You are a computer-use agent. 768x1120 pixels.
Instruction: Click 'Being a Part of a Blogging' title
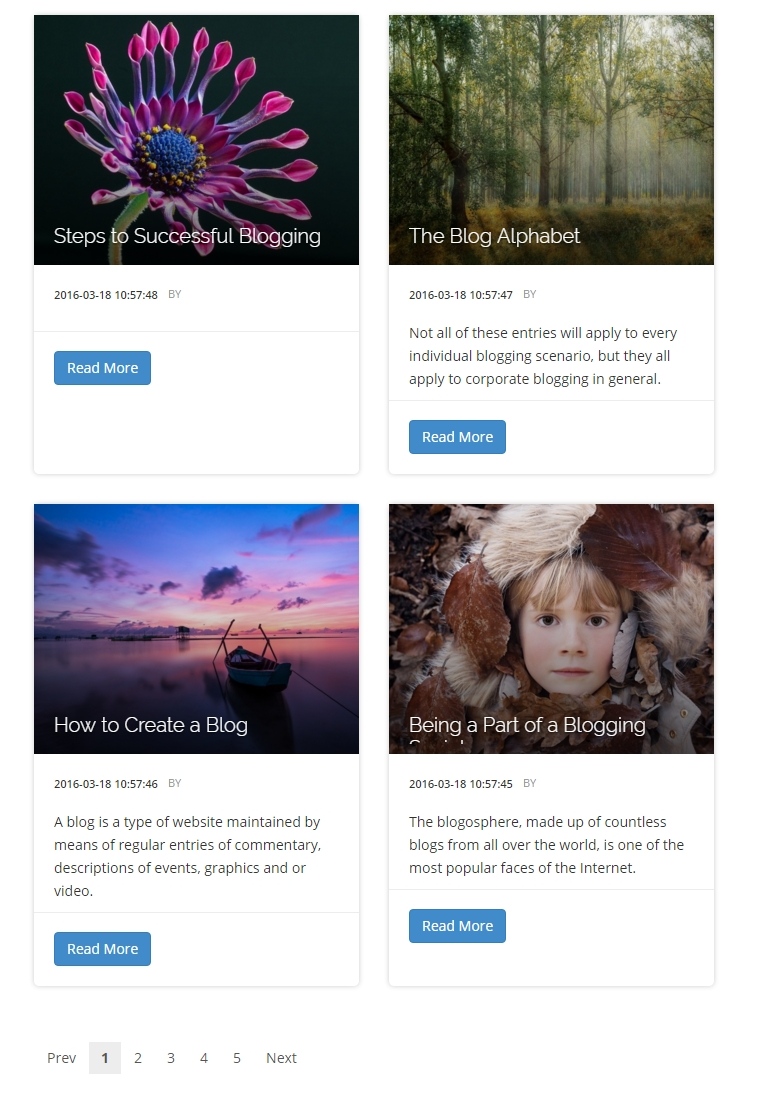[527, 725]
